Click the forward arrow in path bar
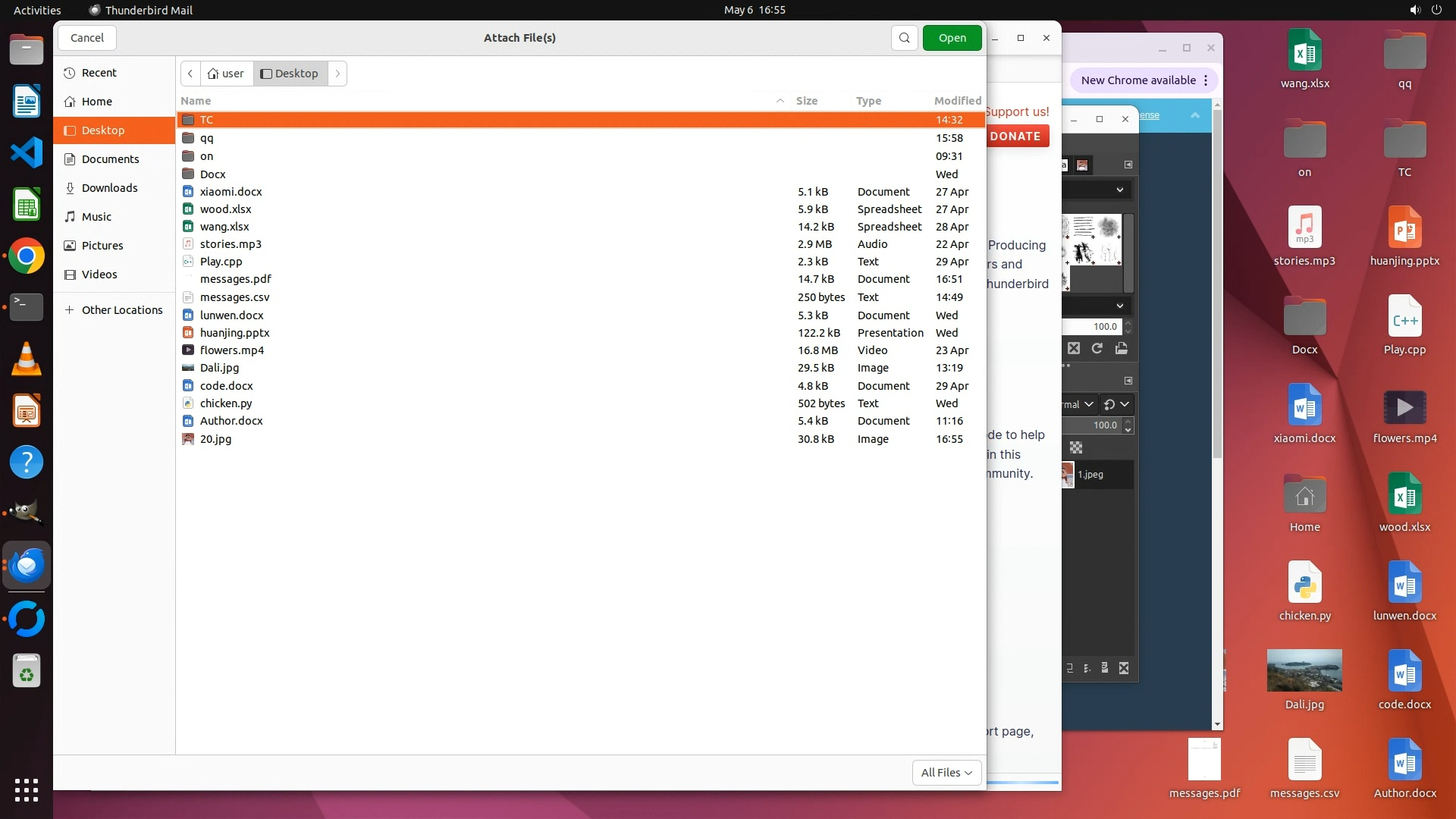 tap(337, 74)
